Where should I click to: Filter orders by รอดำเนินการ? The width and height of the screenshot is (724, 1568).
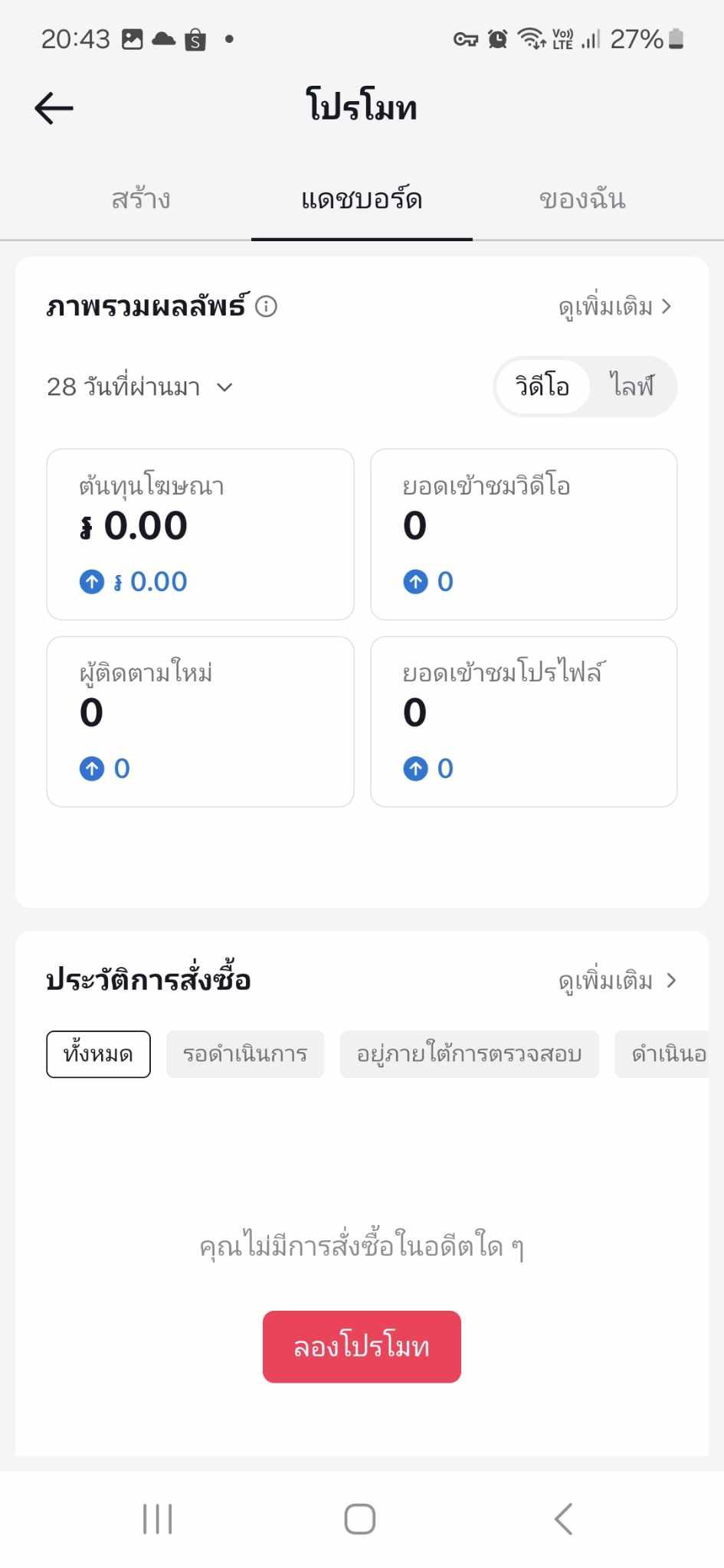coord(245,1054)
